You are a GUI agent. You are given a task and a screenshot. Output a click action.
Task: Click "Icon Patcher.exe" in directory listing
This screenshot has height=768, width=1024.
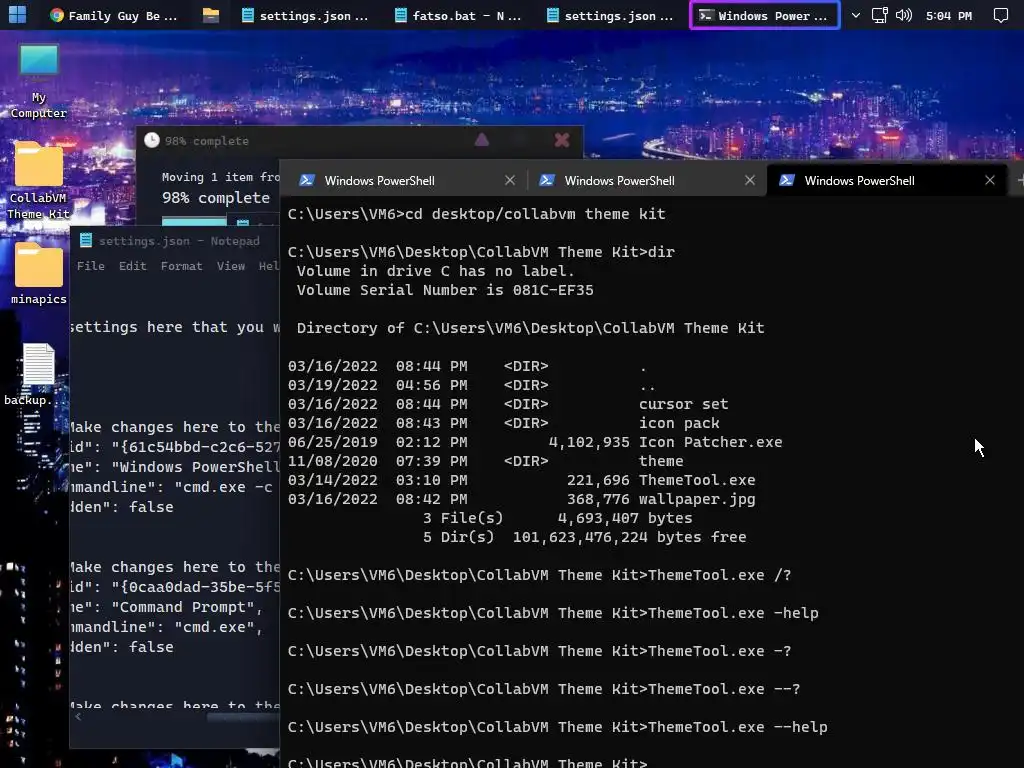pyautogui.click(x=711, y=442)
